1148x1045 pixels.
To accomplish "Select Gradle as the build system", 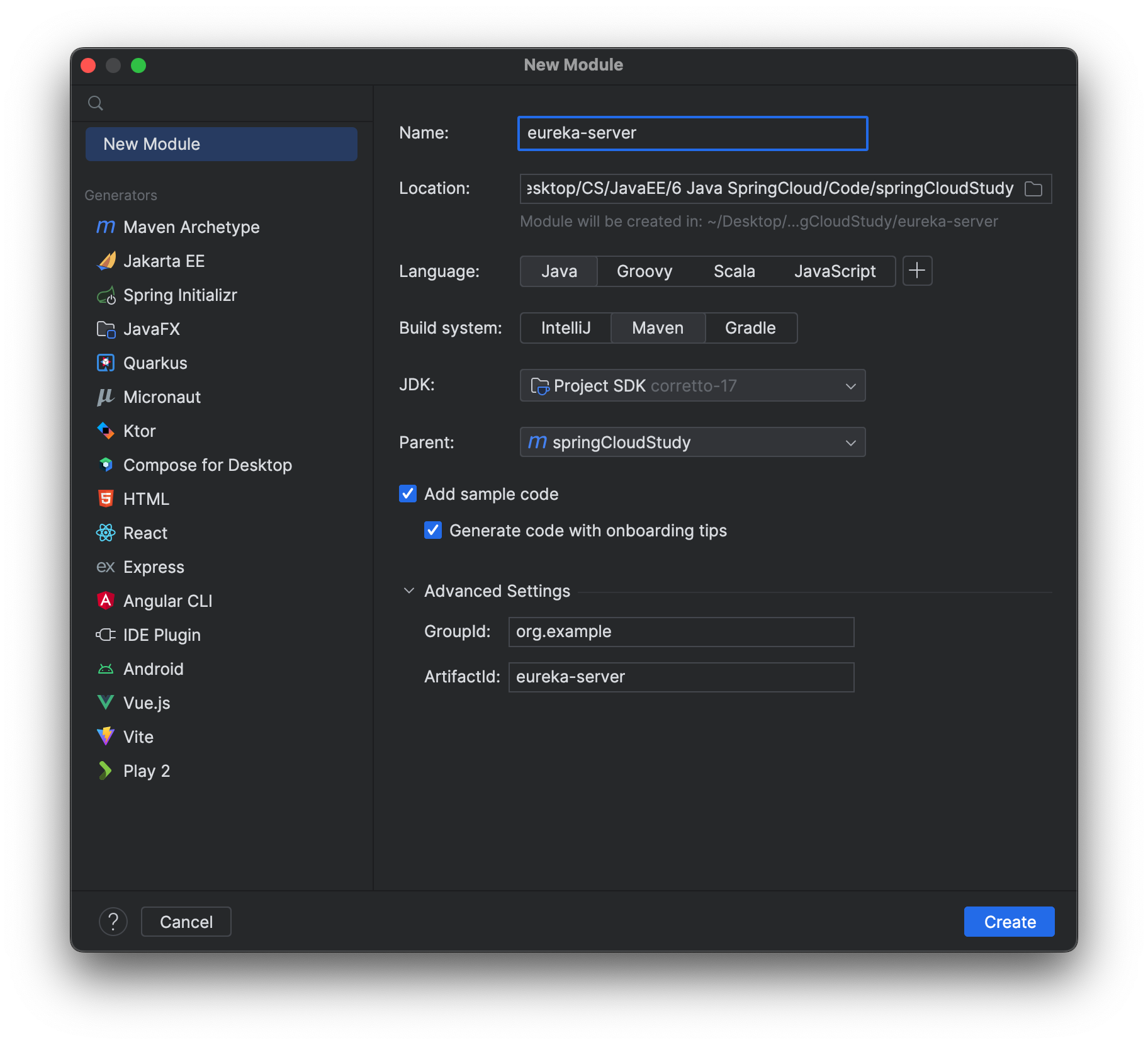I will point(750,328).
